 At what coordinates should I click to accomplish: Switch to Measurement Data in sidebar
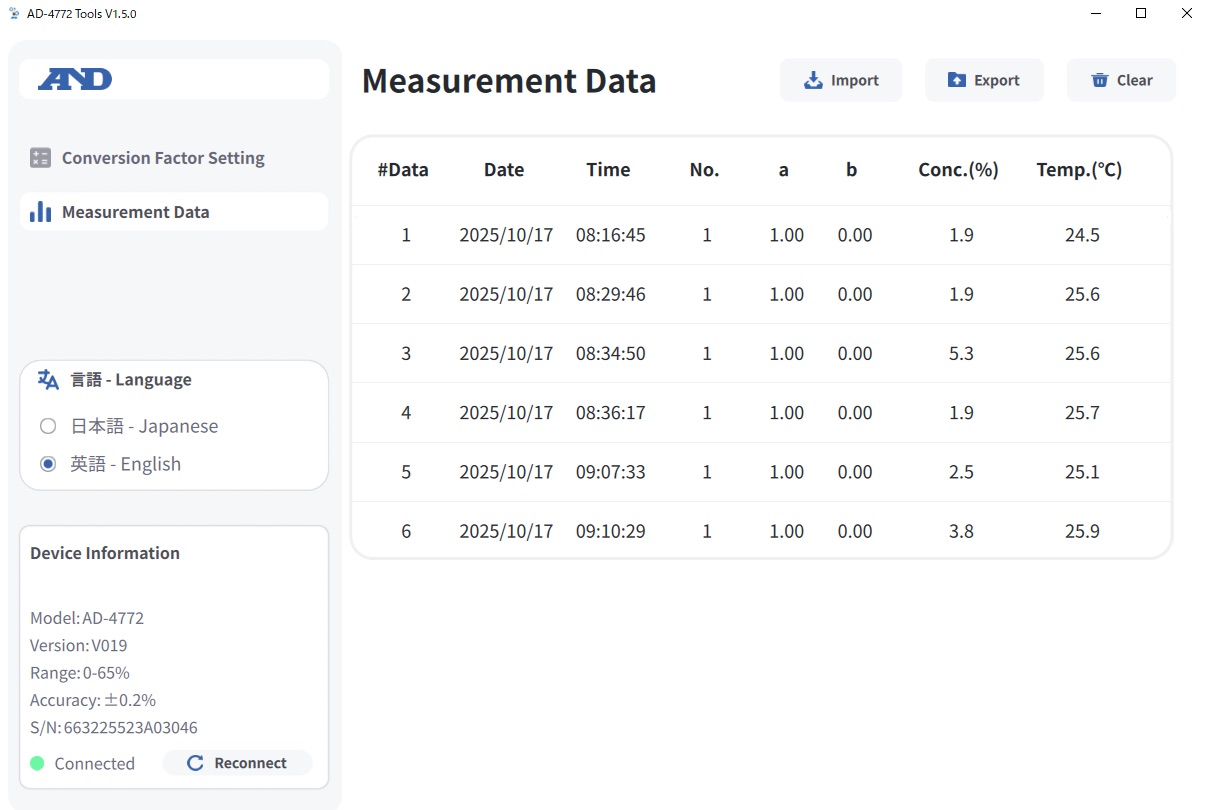tap(136, 212)
